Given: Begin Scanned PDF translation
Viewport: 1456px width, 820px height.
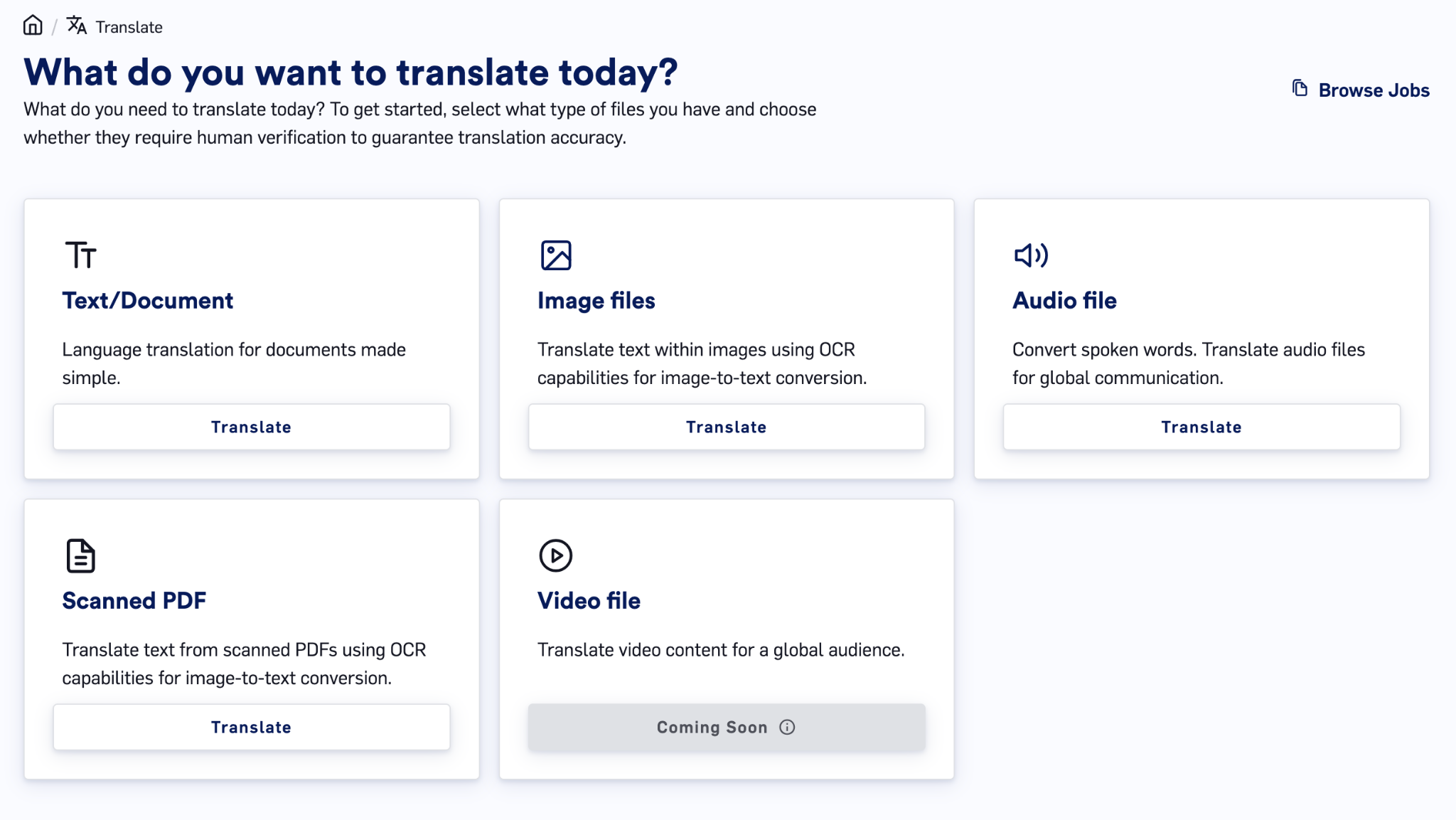Looking at the screenshot, I should 252,727.
